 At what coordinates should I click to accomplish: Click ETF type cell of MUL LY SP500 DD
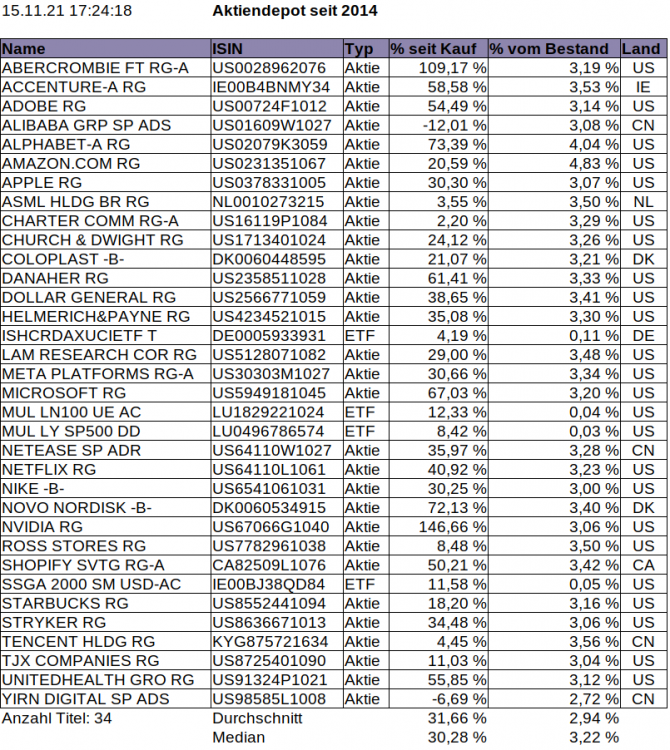click(x=366, y=431)
